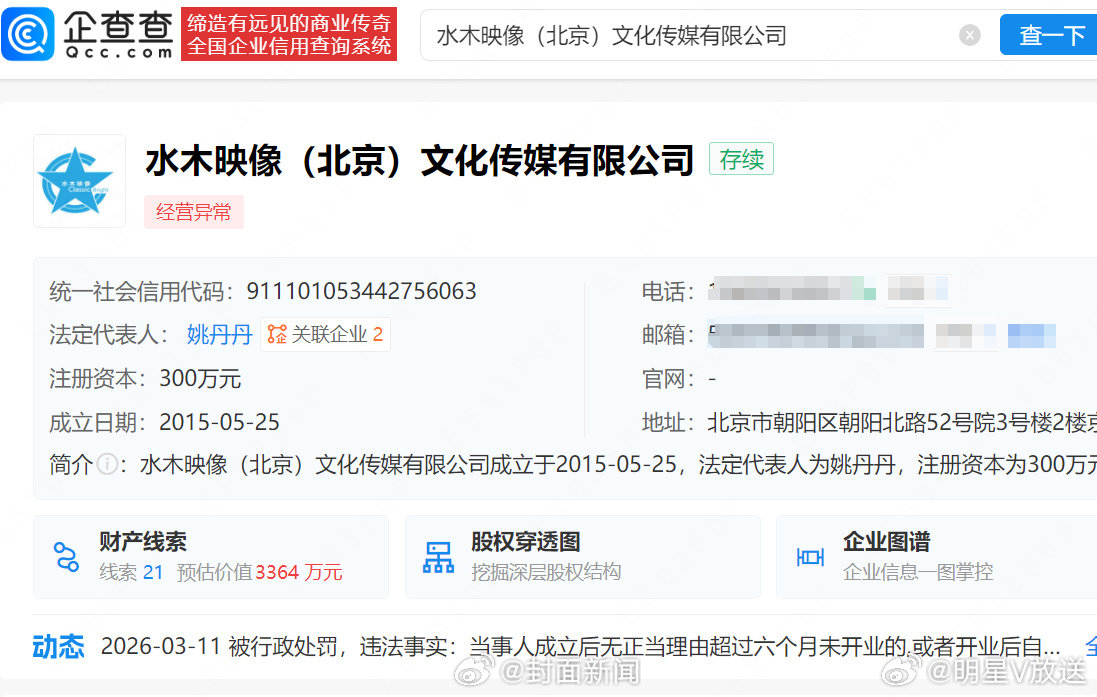Image resolution: width=1097 pixels, height=697 pixels.
Task: Click the 财产线索 chain icon
Action: [x=66, y=557]
